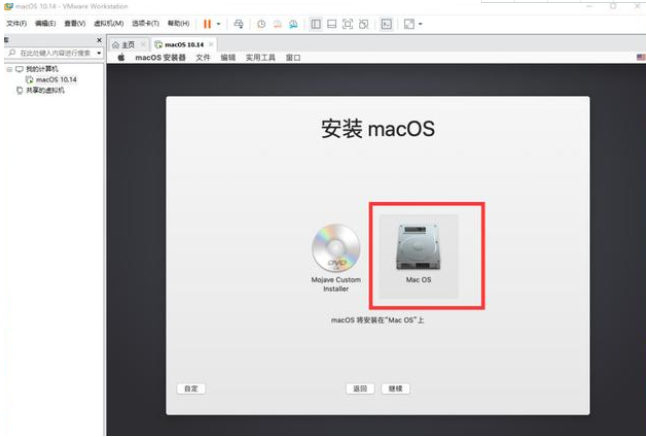Open the 虚拟机(M) menu
This screenshot has height=437, width=646.
(108, 23)
